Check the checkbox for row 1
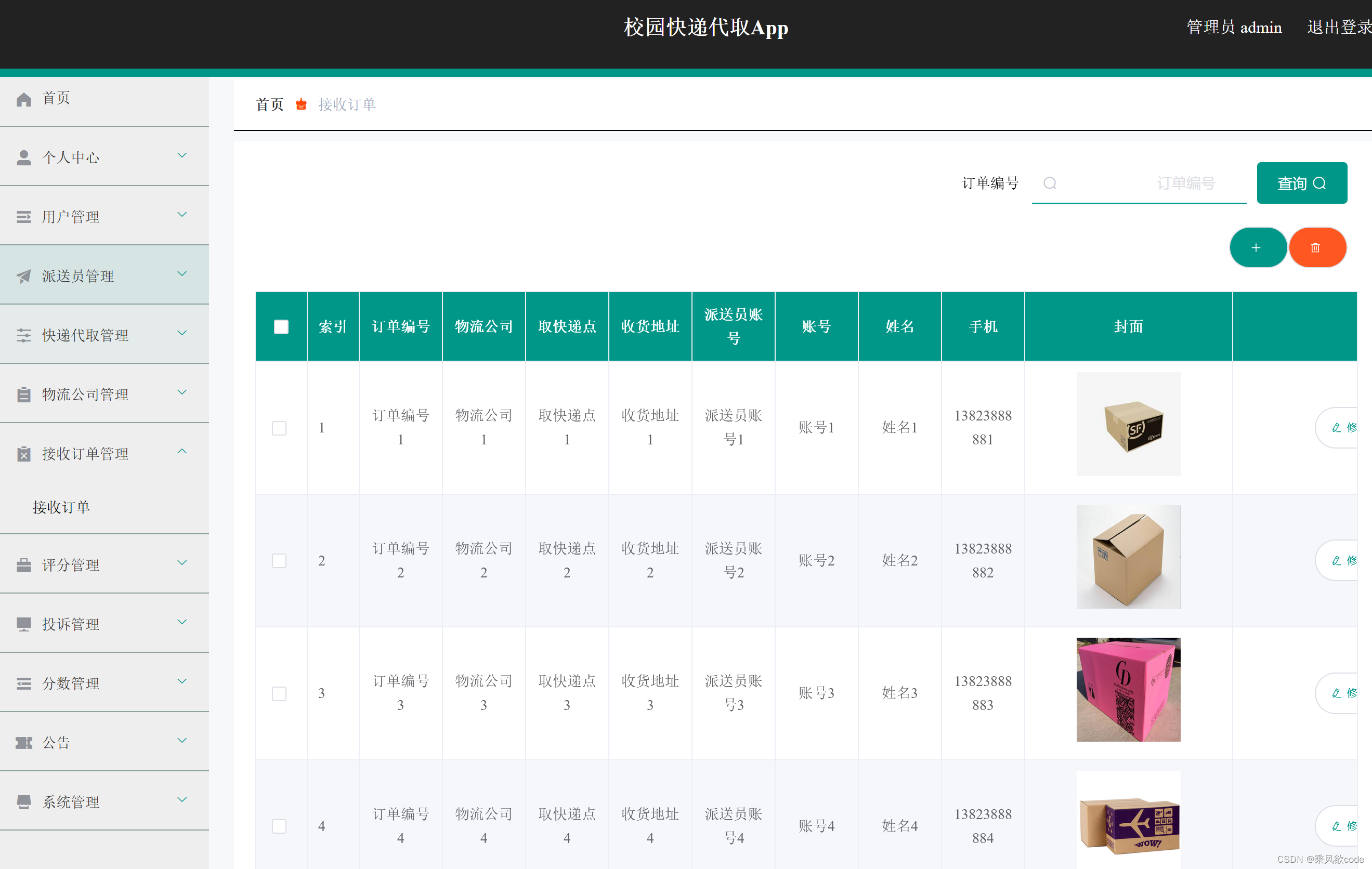This screenshot has height=869, width=1372. click(x=279, y=428)
